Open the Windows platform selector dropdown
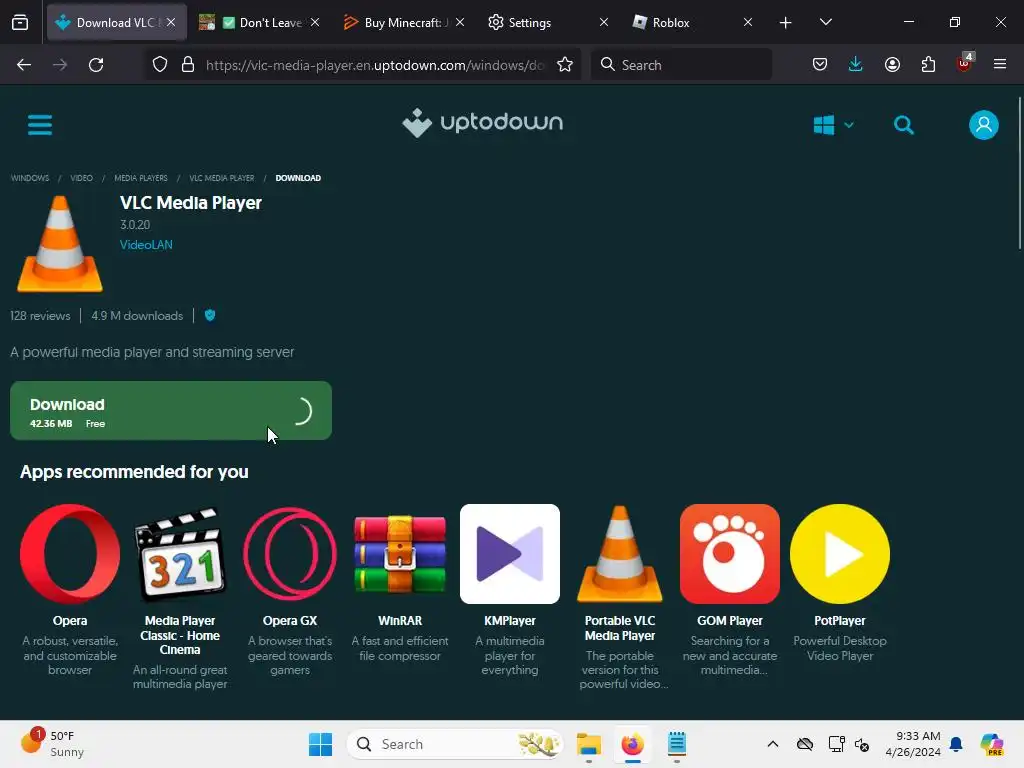 [x=833, y=125]
